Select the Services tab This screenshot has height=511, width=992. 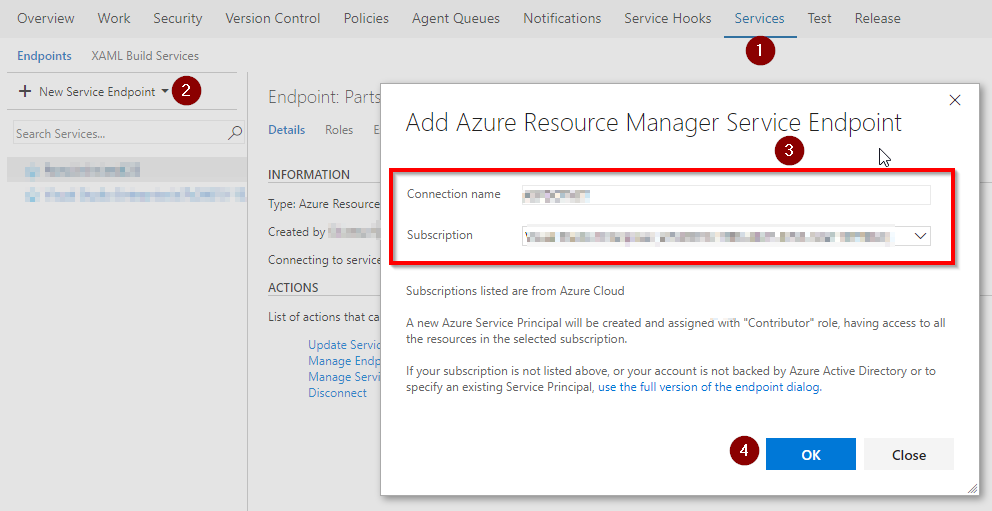759,18
